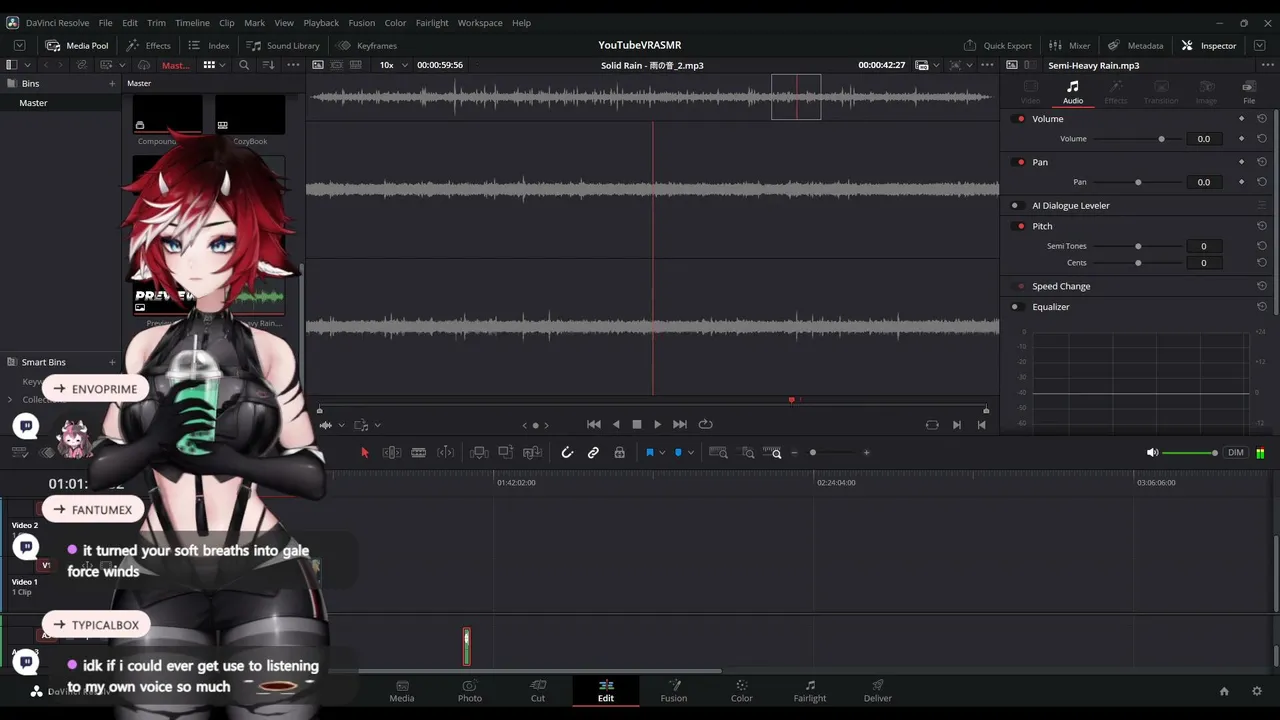Toggle the Pan section enable switch

pyautogui.click(x=1020, y=162)
